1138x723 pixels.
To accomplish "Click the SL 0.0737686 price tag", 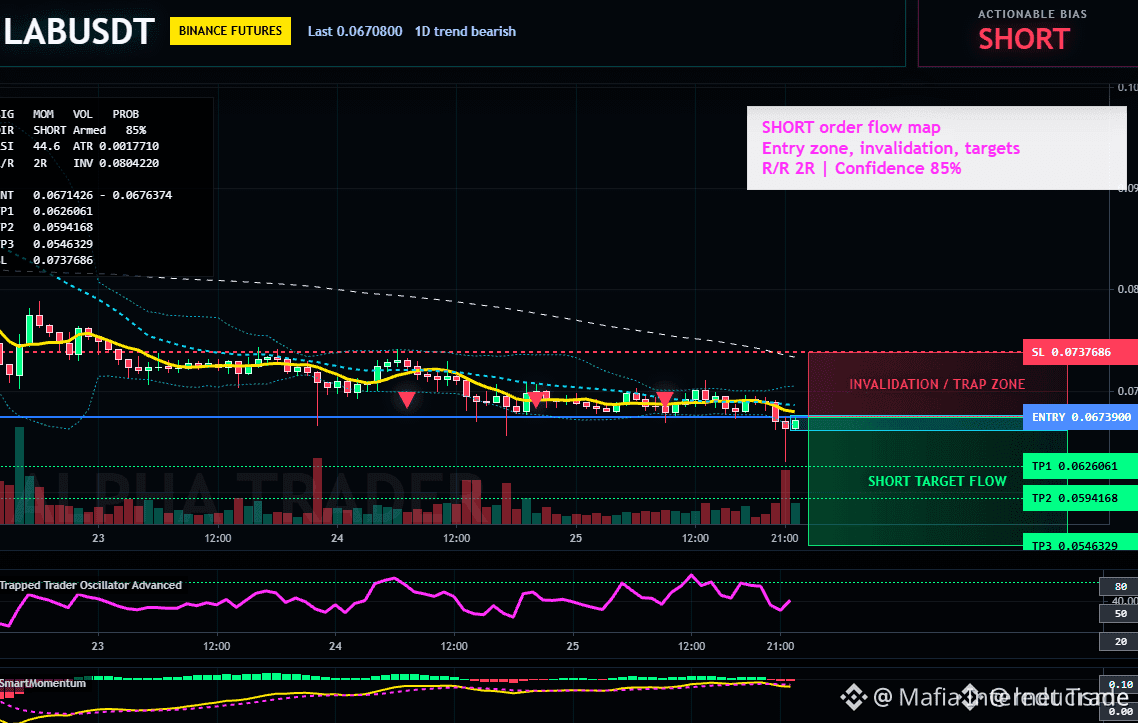I will pos(1080,352).
